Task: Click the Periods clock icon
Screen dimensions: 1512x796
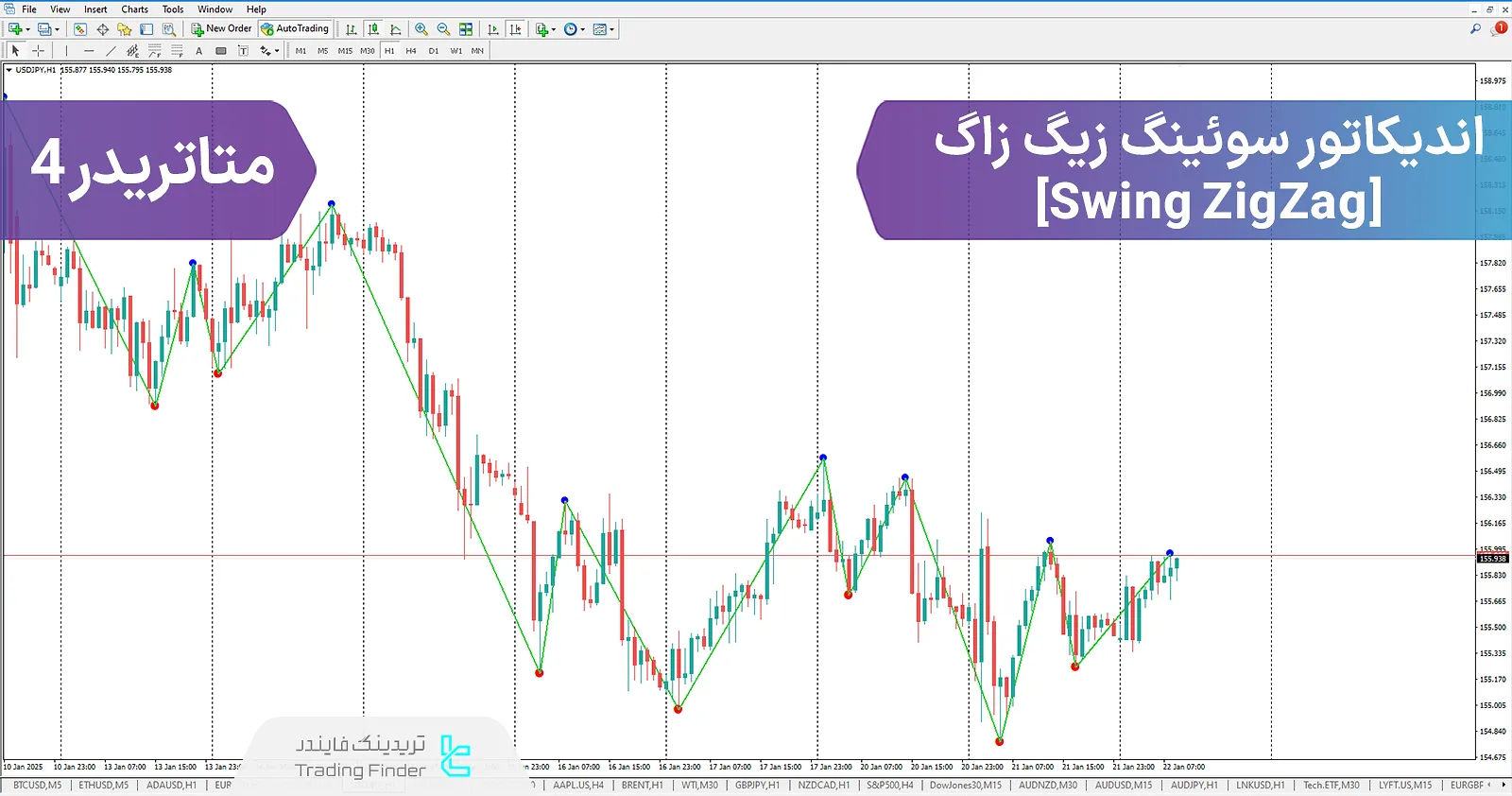Action: (570, 29)
